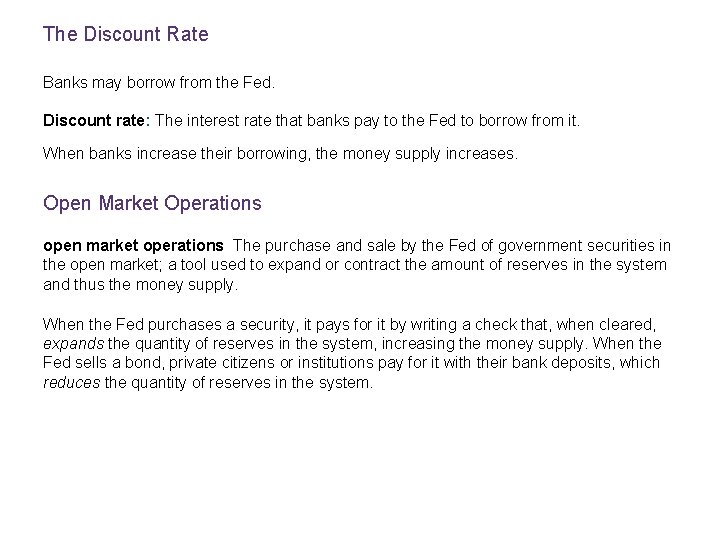This screenshot has width=720, height=540.
Task: Click the line starting 'When banks increase their borrowing'
Action: click(x=281, y=155)
